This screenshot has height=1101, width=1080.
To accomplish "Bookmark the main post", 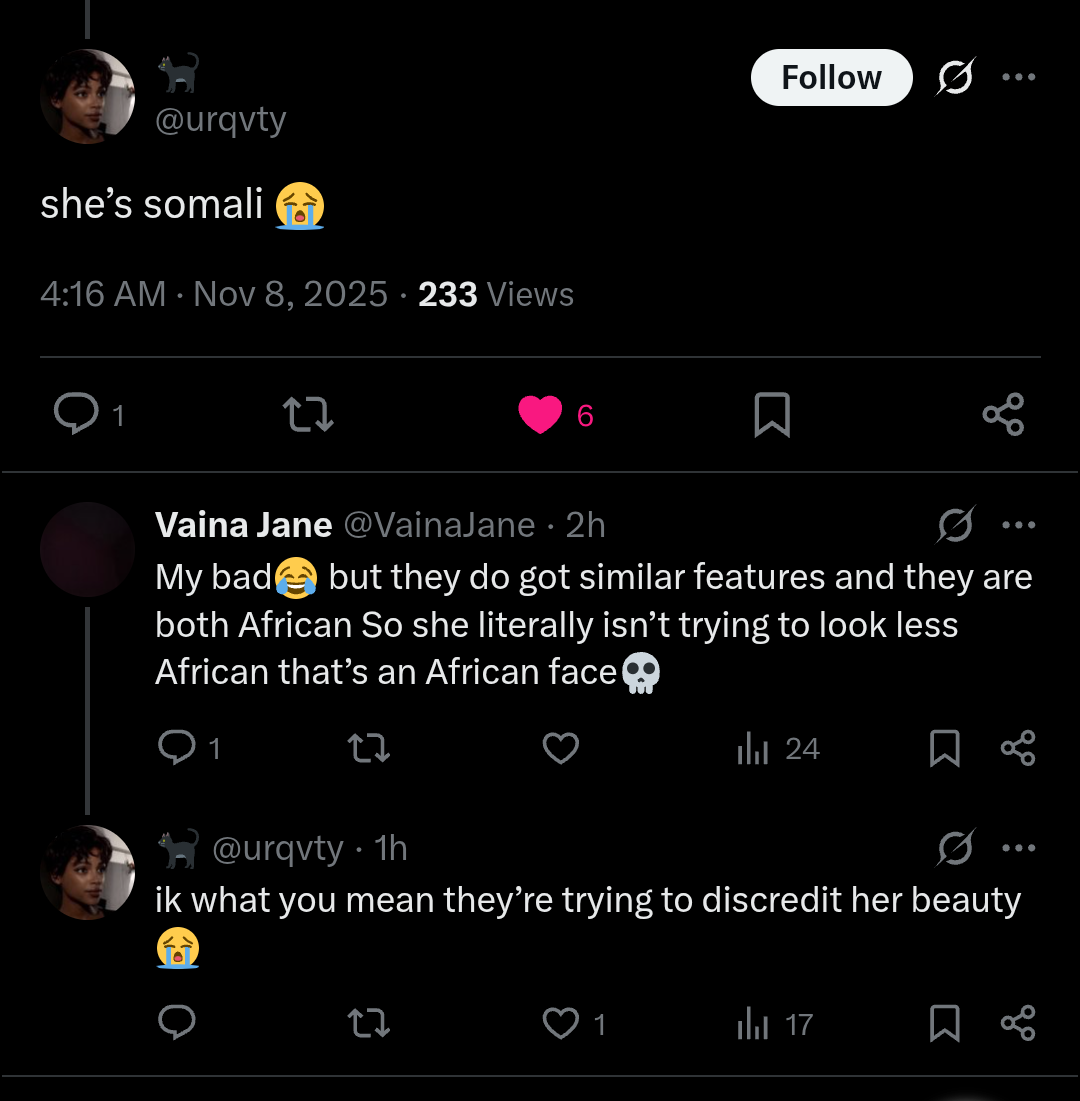I will [771, 414].
